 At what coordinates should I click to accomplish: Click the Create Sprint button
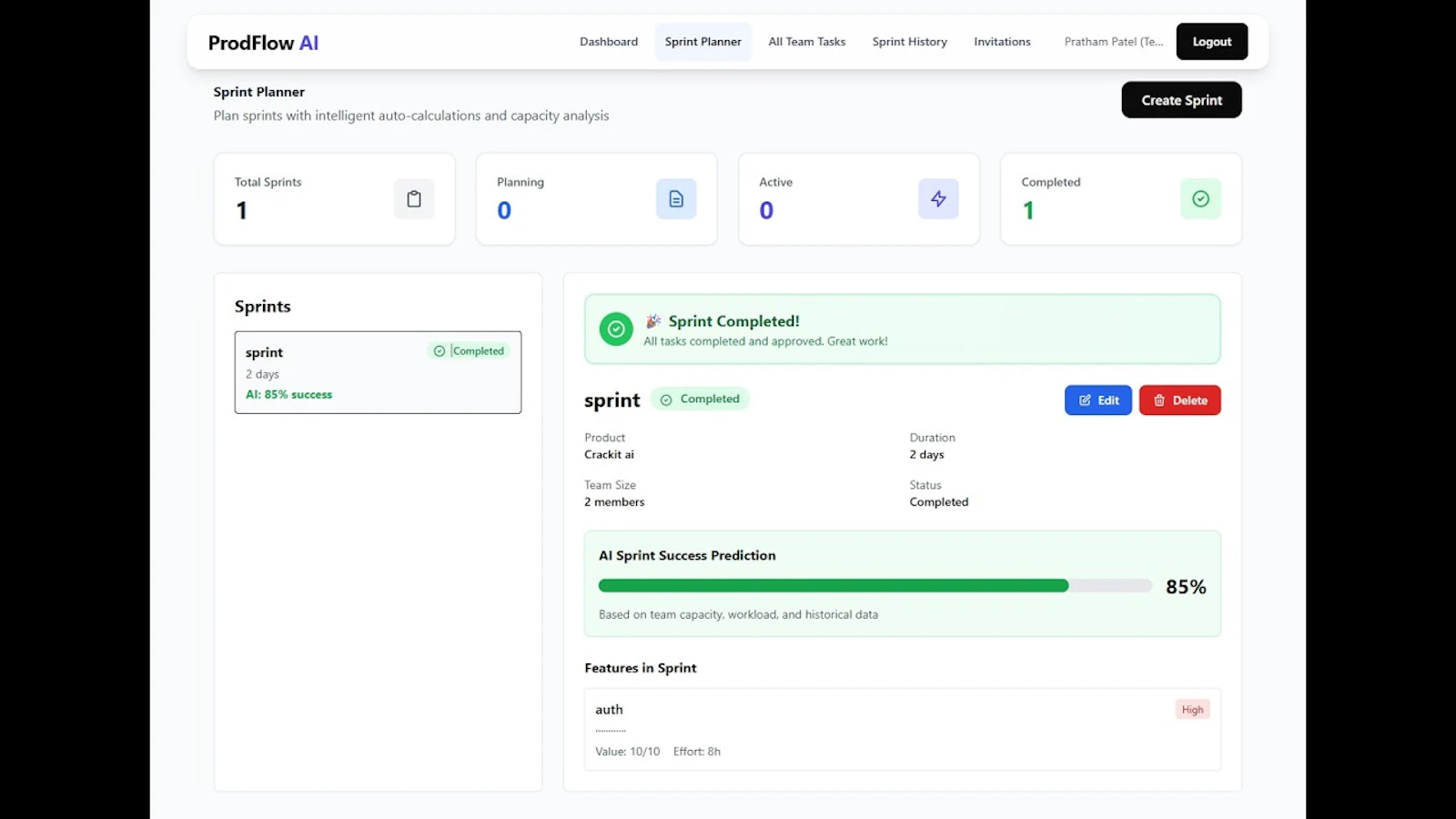[1181, 100]
